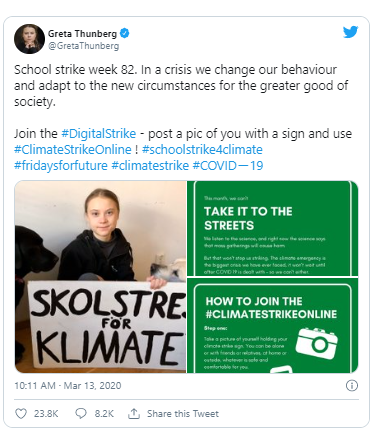
Task: Click the share upload arrow icon
Action: point(134,414)
